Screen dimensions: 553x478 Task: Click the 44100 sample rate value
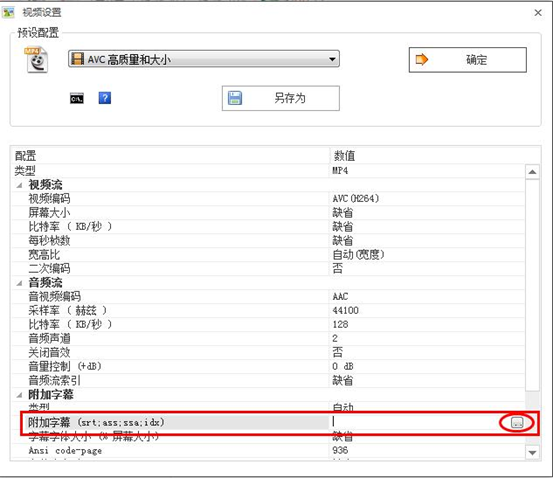[x=345, y=310]
